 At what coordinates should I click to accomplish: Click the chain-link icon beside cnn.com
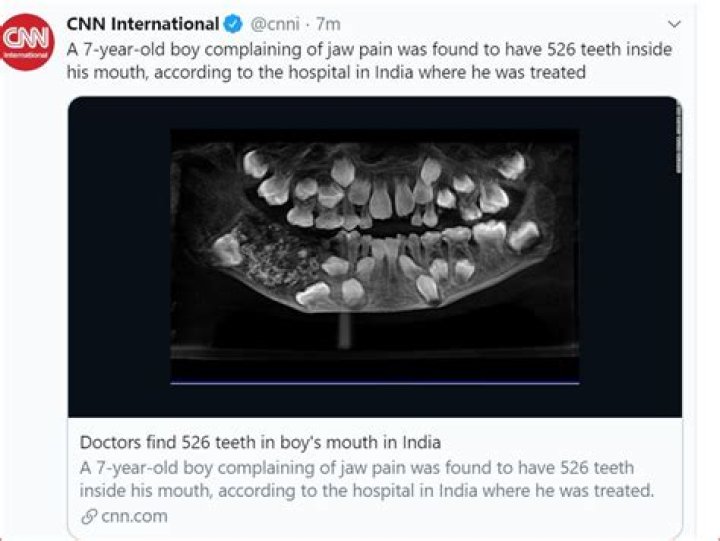[x=87, y=516]
